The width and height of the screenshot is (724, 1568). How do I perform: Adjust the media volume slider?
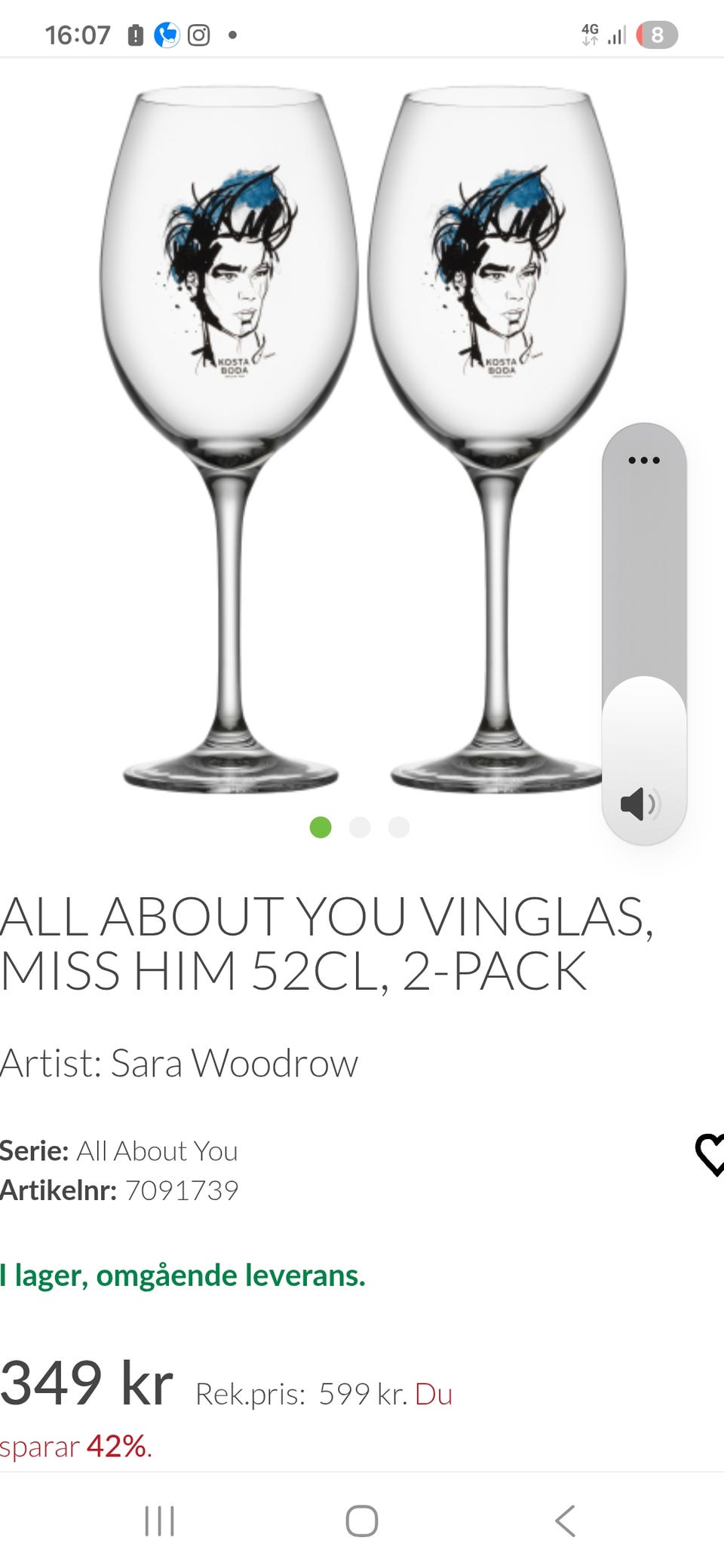pos(644,633)
